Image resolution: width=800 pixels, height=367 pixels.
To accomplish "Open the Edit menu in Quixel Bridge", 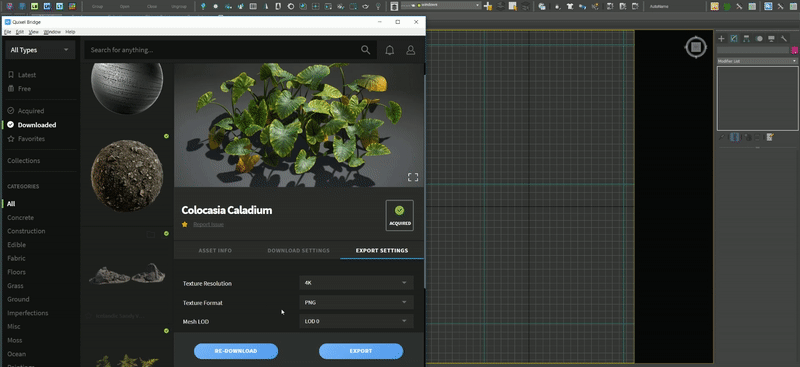I will pyautogui.click(x=19, y=32).
